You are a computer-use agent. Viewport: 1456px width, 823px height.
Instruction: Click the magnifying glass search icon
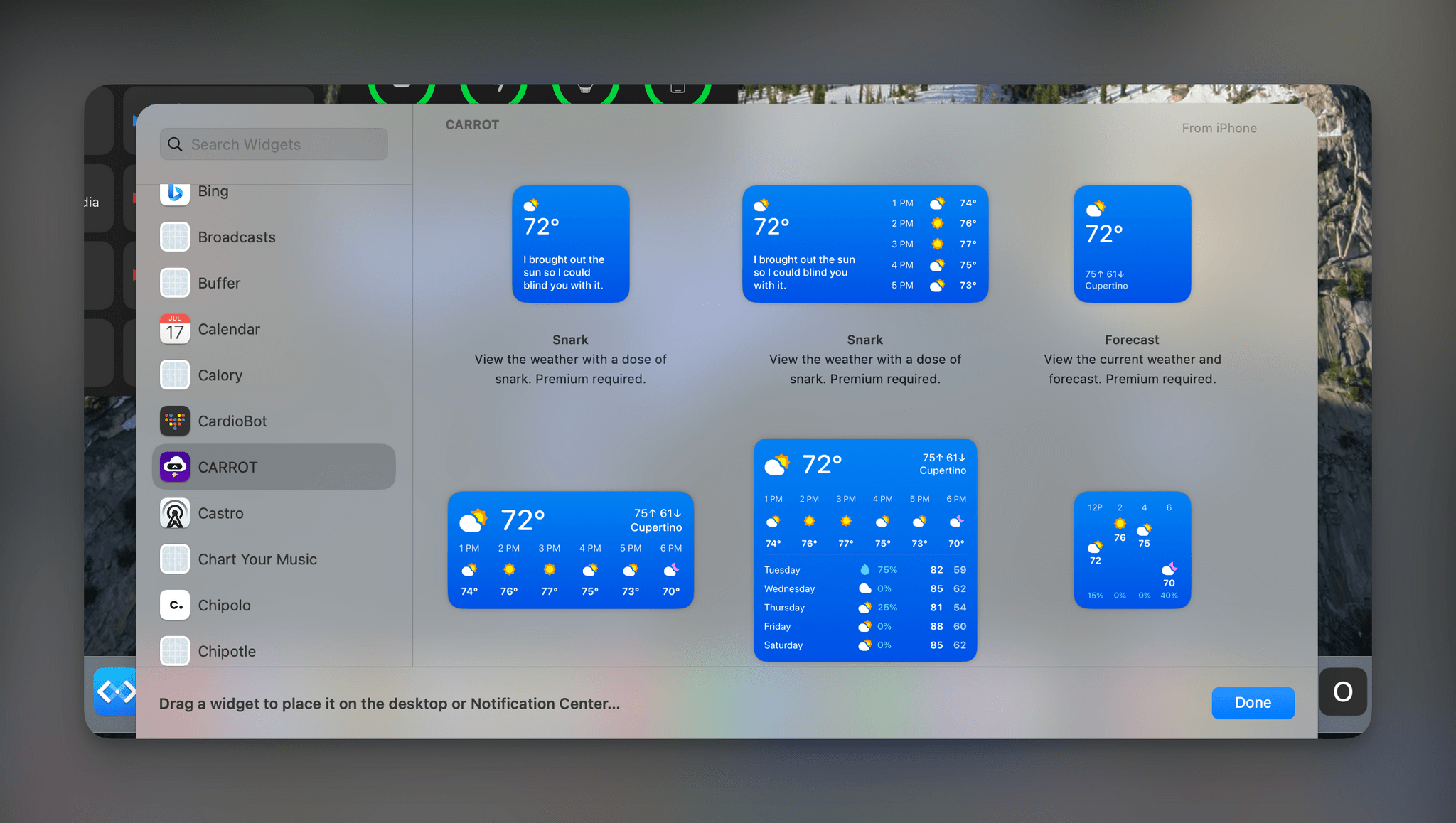(175, 144)
